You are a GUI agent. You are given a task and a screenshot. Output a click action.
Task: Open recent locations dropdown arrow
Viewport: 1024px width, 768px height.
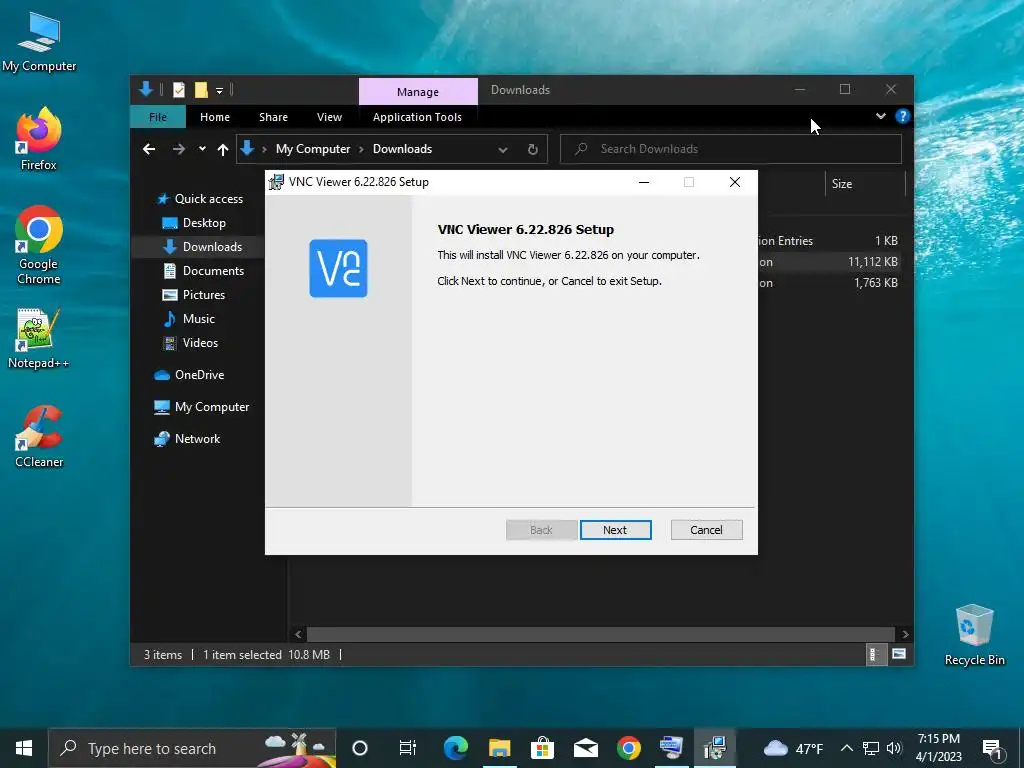tap(202, 149)
